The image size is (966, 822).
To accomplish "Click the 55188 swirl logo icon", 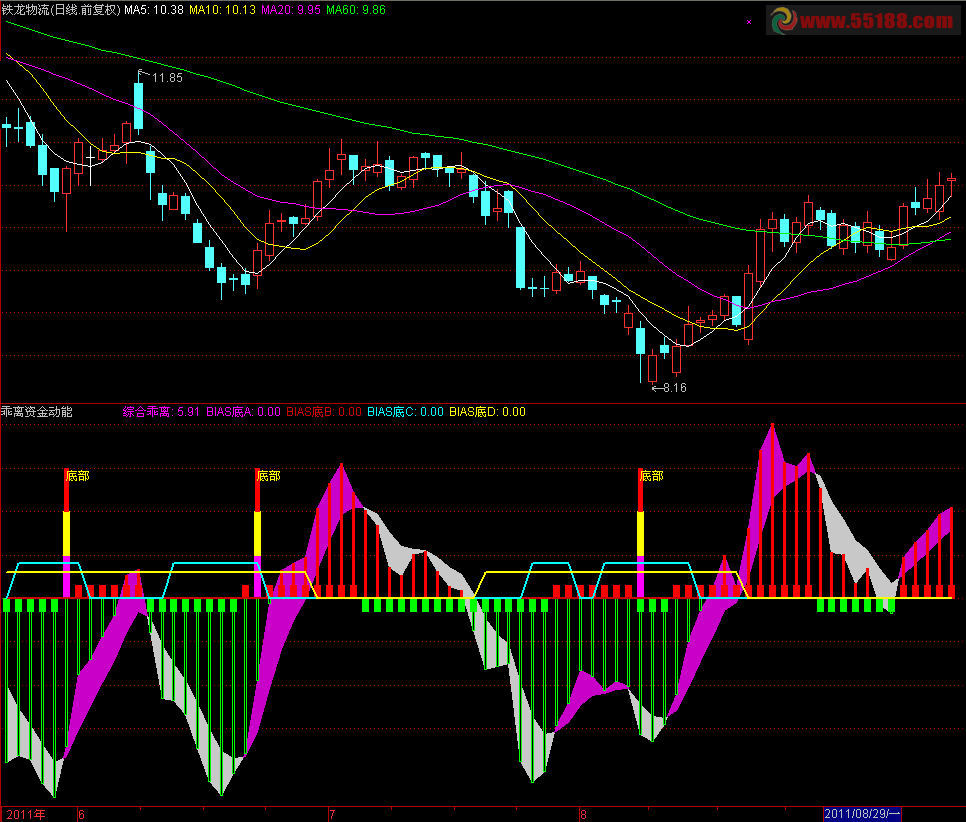I will click(783, 20).
